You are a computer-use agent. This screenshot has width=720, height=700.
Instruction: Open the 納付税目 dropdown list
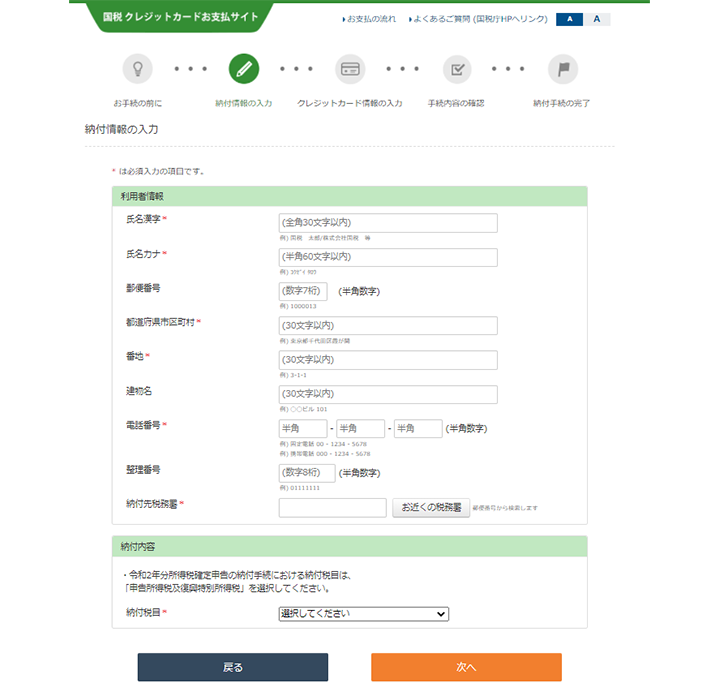[x=364, y=614]
